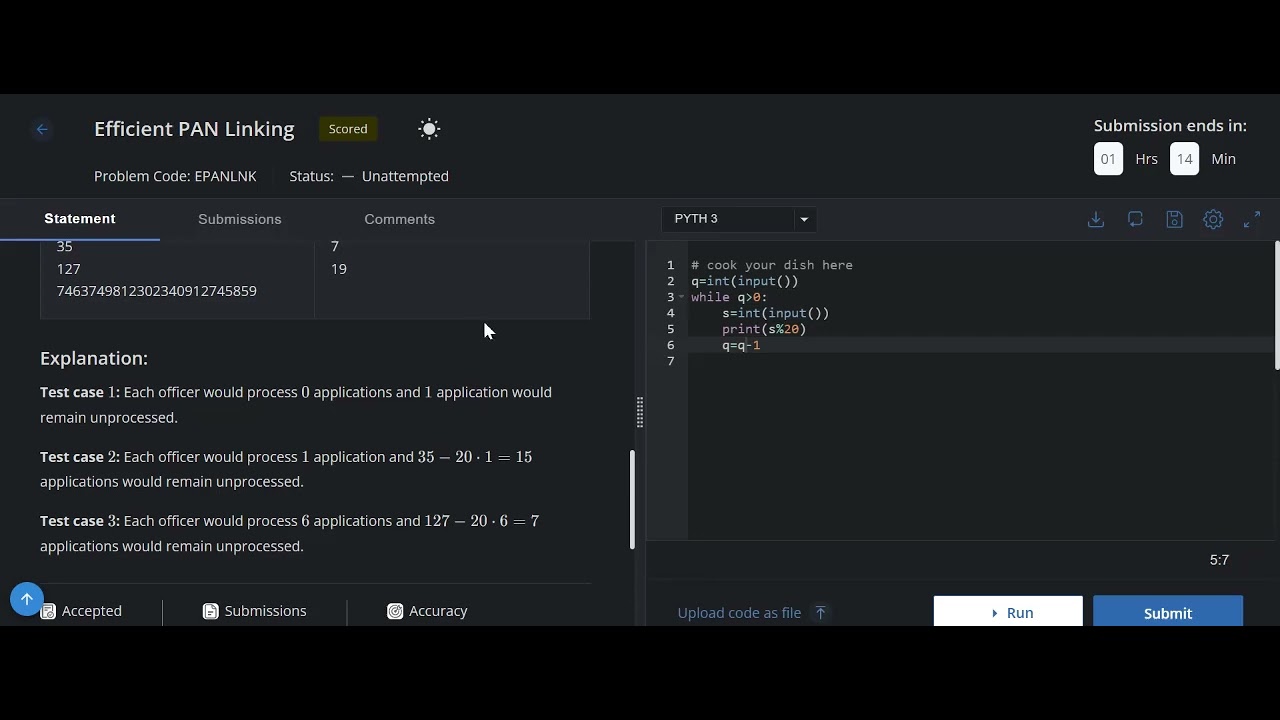The height and width of the screenshot is (720, 1280).
Task: Click the Submissions icon at the bottom
Action: [x=210, y=611]
